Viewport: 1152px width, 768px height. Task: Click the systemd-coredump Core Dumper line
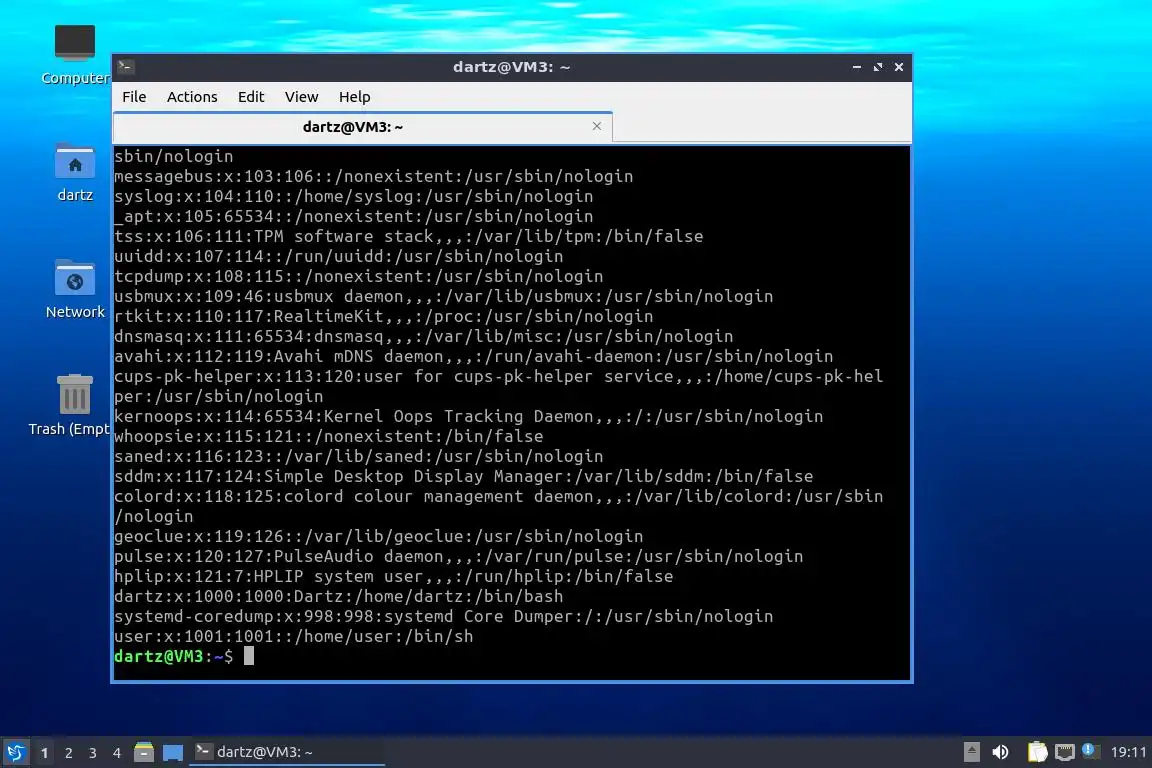444,616
